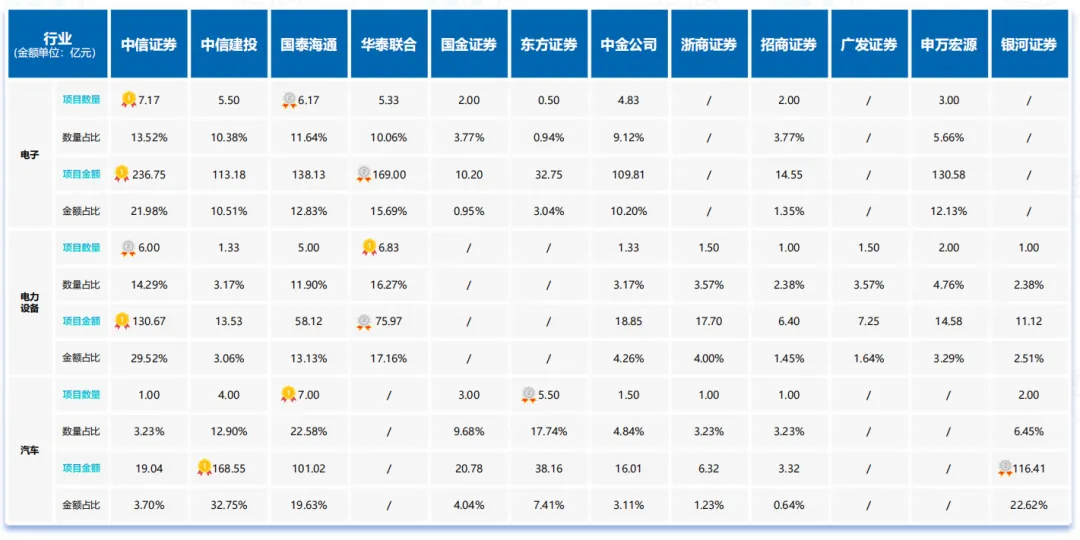This screenshot has width=1080, height=540.
Task: Click the 银河证券 column header
Action: tap(1029, 44)
